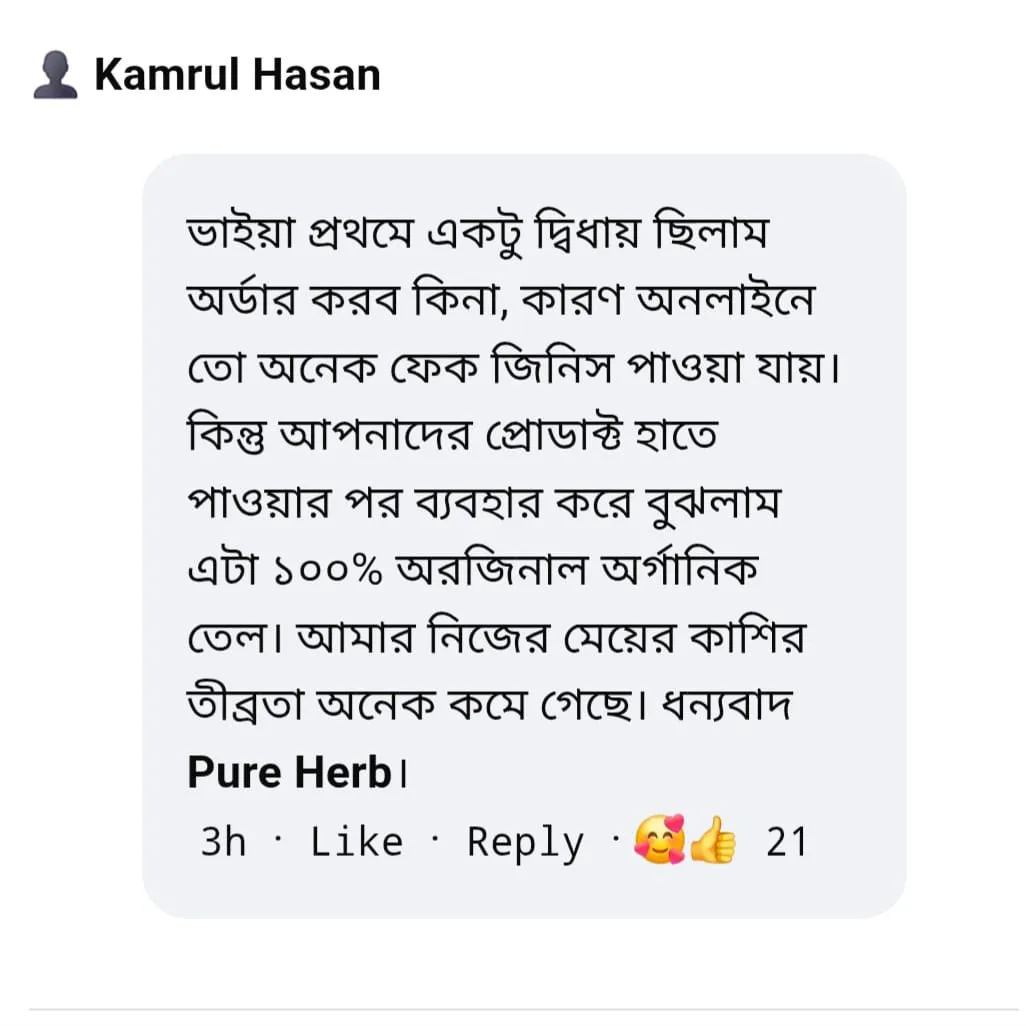This screenshot has width=1026, height=1026.
Task: View the 21 reactions count
Action: coord(787,842)
